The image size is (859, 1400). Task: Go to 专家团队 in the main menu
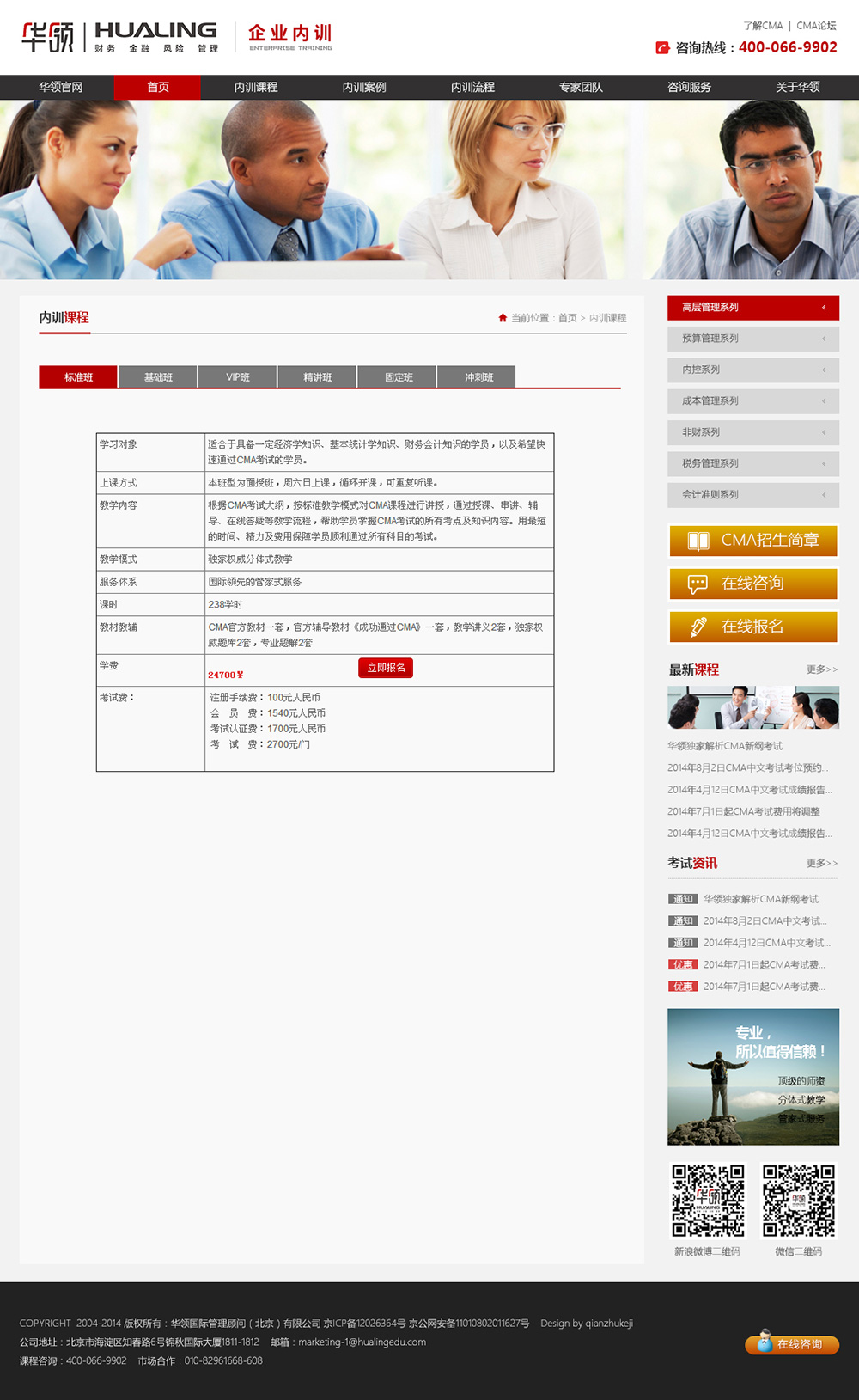[581, 88]
